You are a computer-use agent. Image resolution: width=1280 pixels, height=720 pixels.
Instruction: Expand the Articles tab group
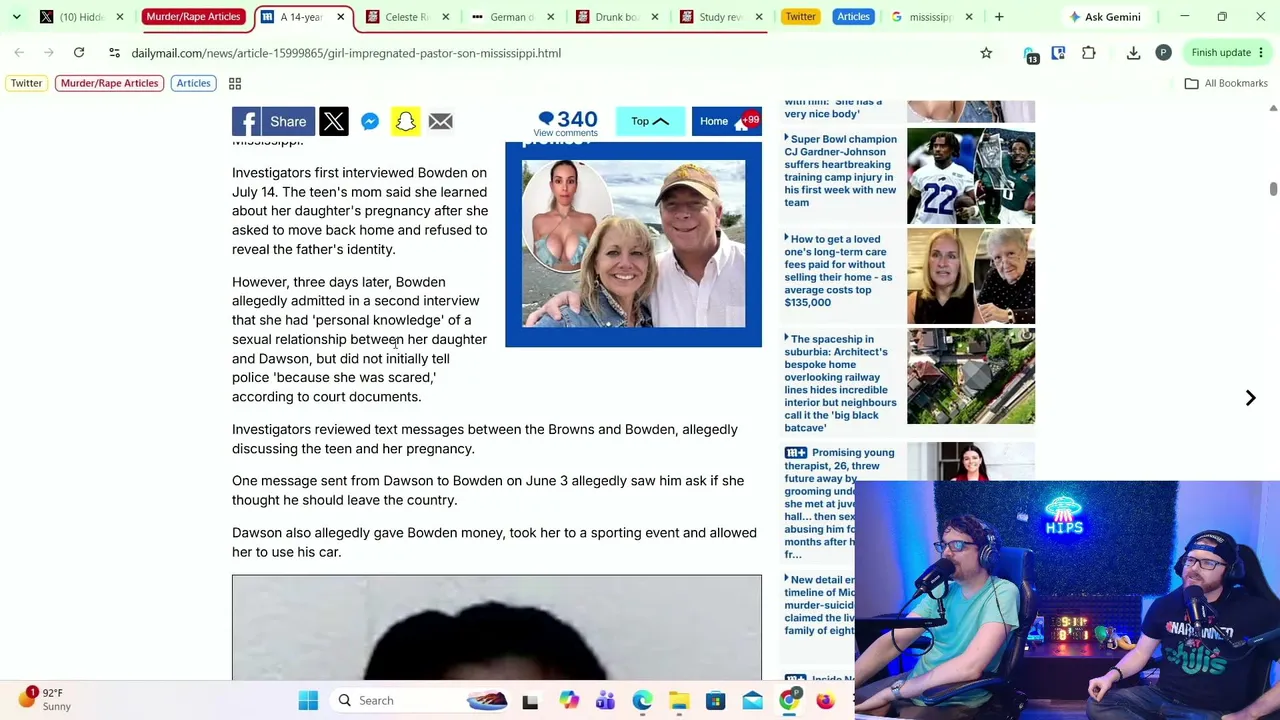(853, 17)
